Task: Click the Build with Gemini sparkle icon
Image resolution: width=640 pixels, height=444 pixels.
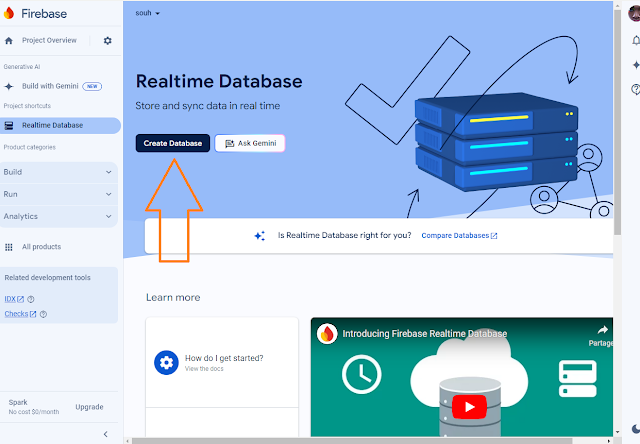Action: 9,86
